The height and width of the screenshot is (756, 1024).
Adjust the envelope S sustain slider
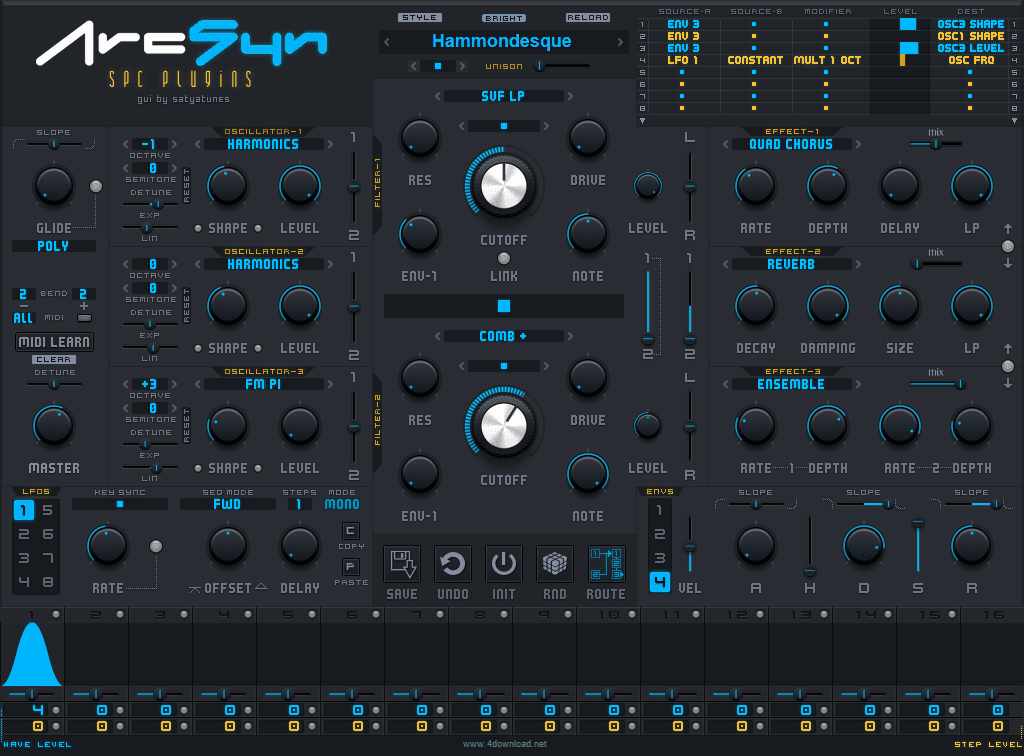click(x=918, y=546)
